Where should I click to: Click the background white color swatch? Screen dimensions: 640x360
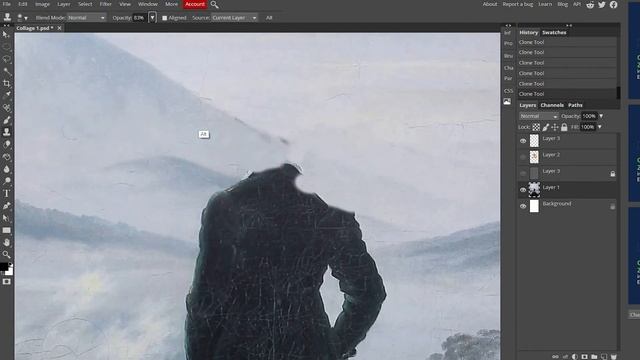[10, 272]
